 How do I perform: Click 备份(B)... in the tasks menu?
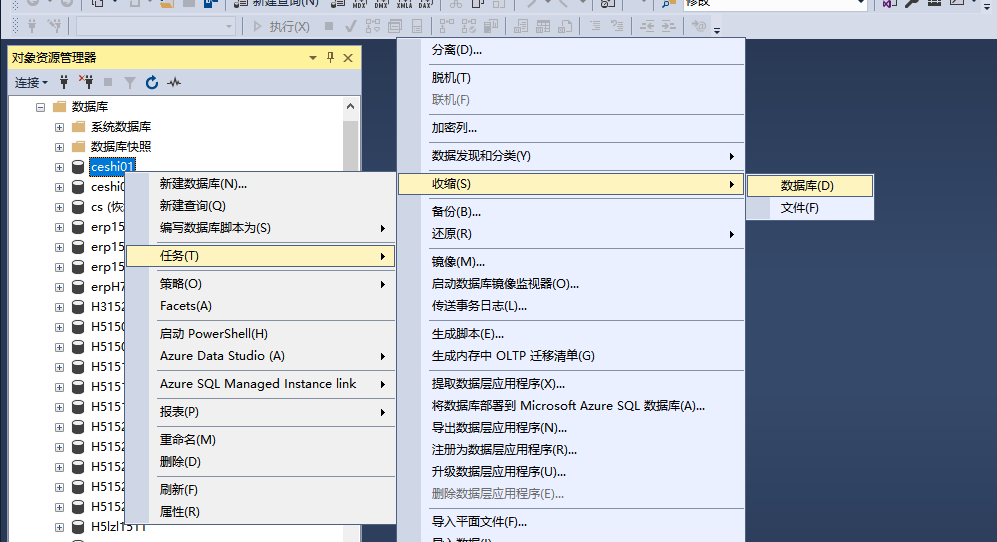456,211
